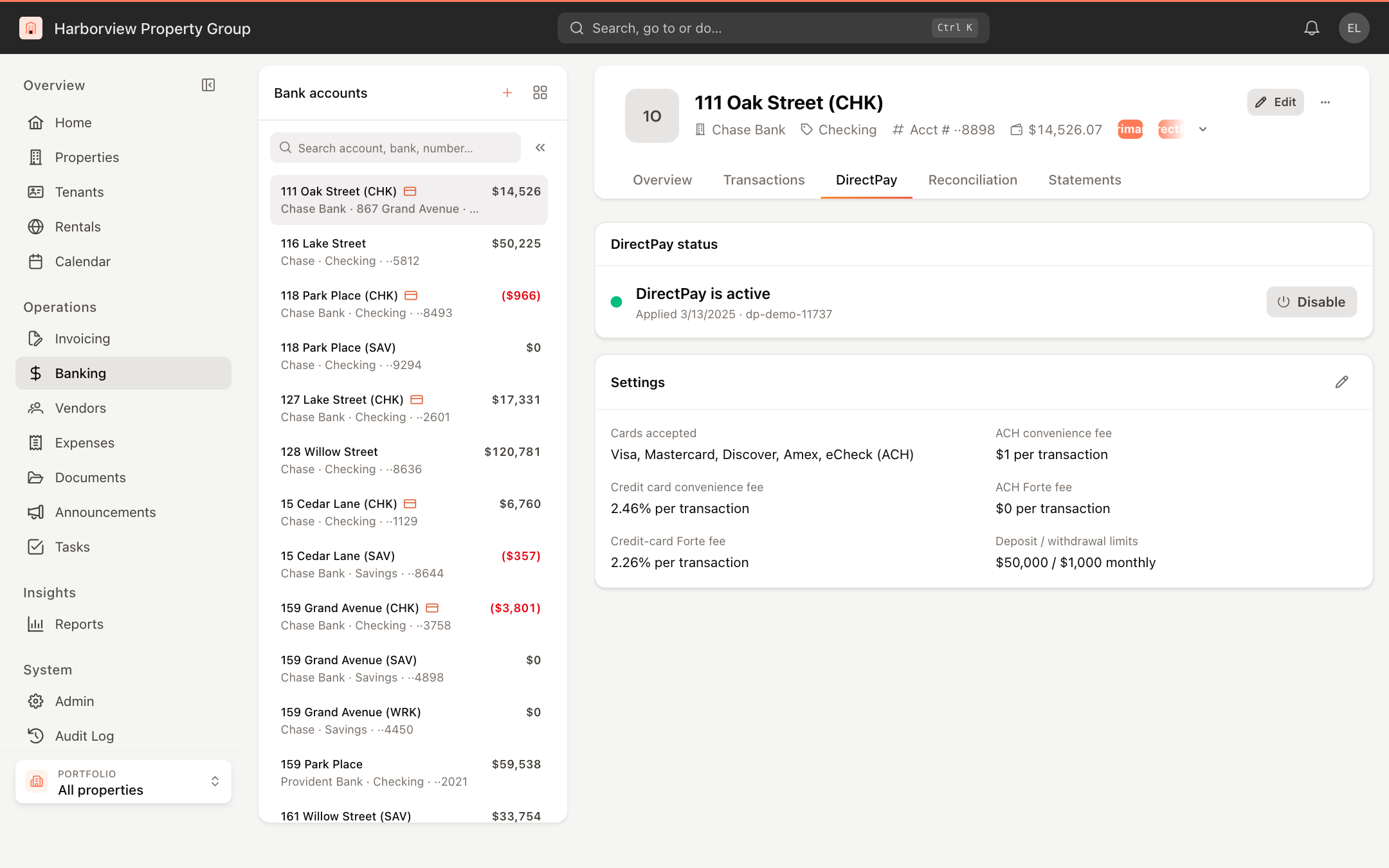Open Announcements in the sidebar
Image resolution: width=1389 pixels, height=868 pixels.
123,512
